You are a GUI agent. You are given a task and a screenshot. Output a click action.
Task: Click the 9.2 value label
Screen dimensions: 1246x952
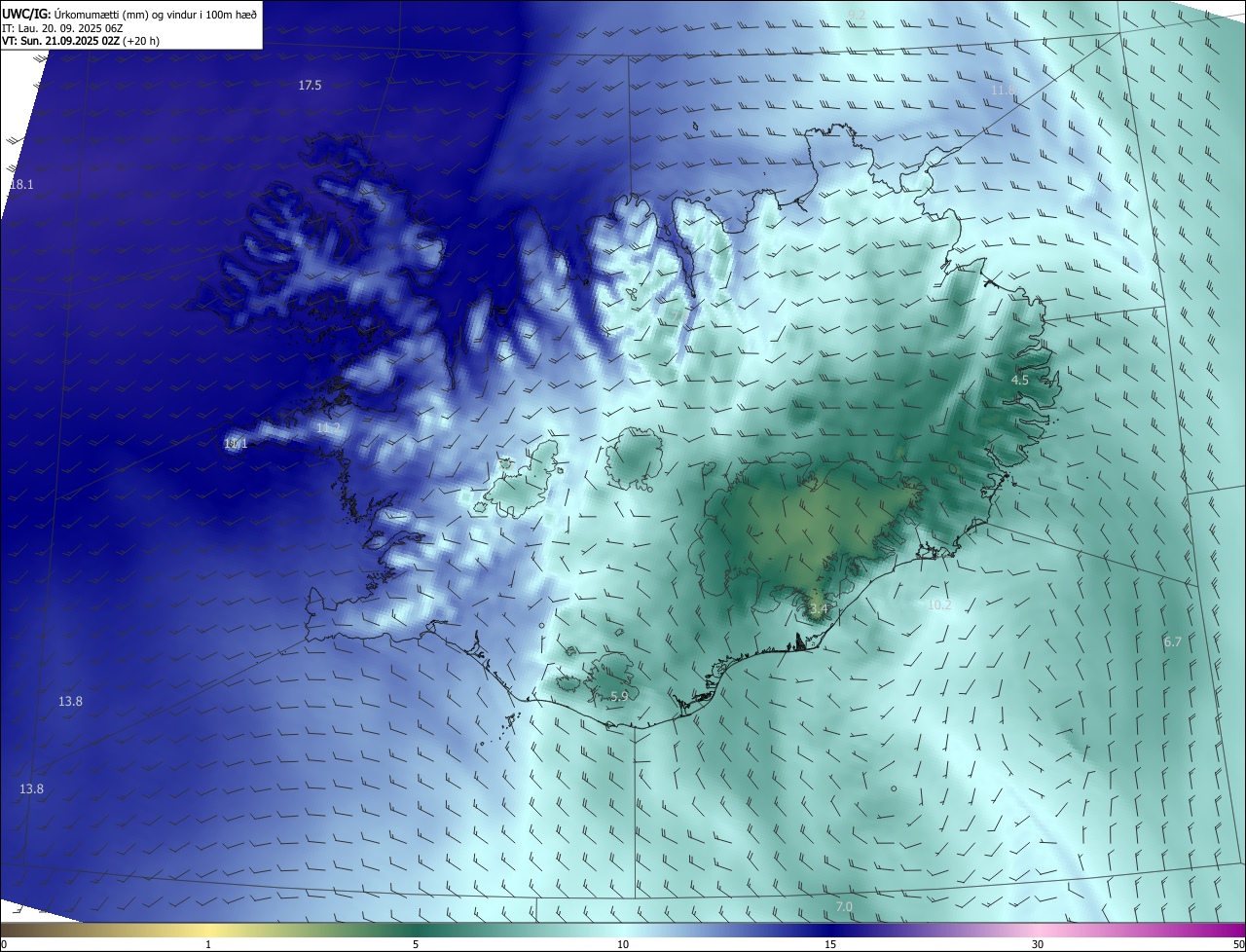(857, 15)
